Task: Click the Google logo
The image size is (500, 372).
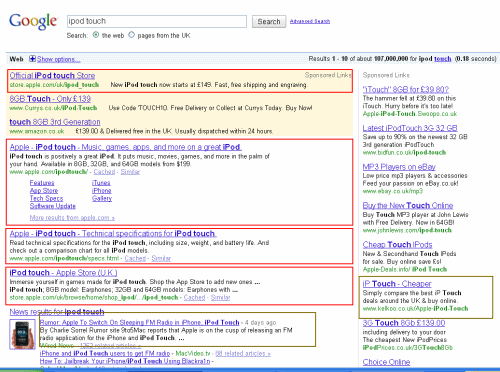Action: (34, 22)
